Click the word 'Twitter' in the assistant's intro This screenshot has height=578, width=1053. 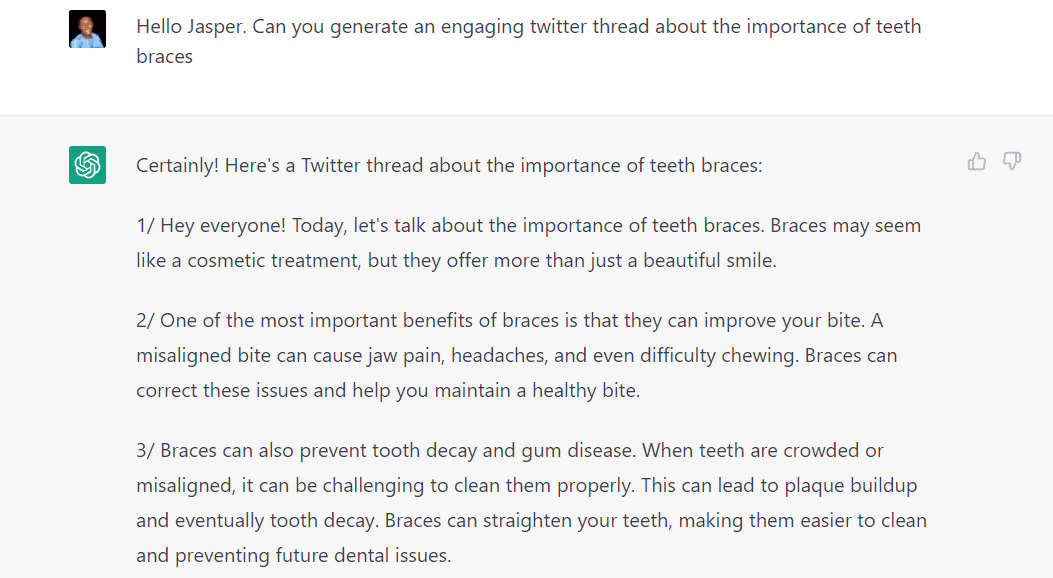pyautogui.click(x=330, y=165)
